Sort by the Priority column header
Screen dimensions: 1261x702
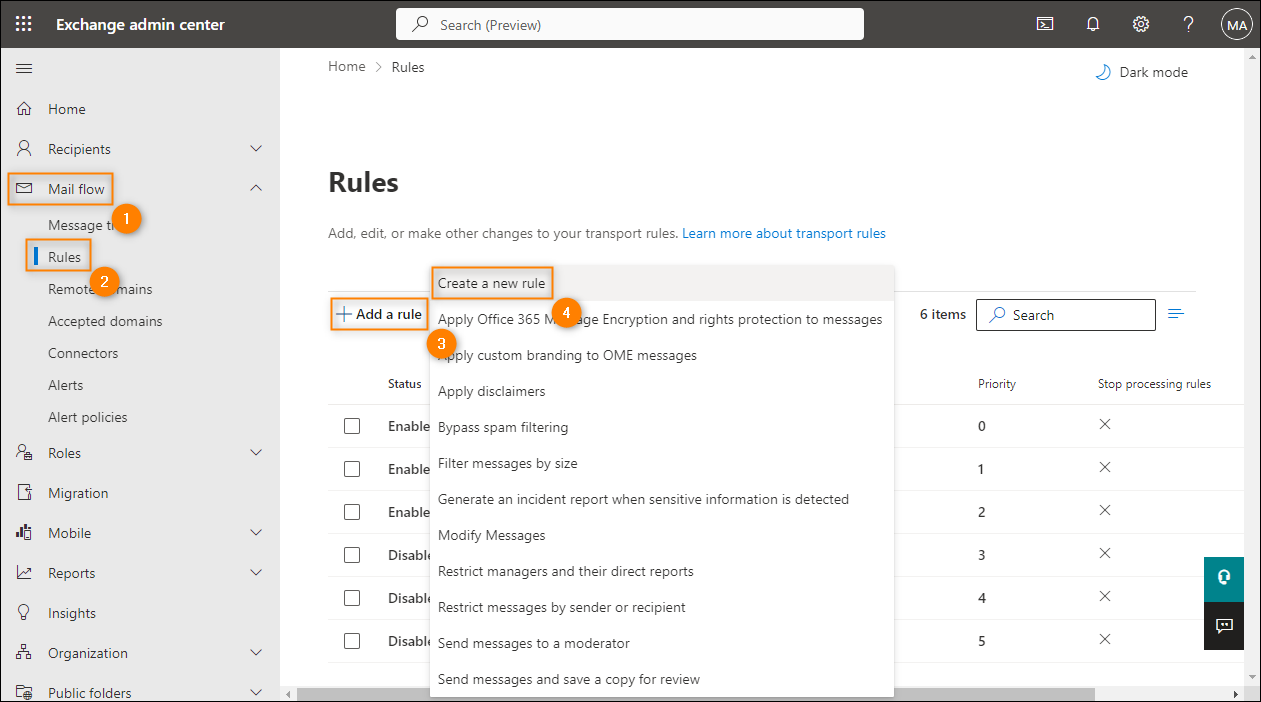[x=997, y=384]
